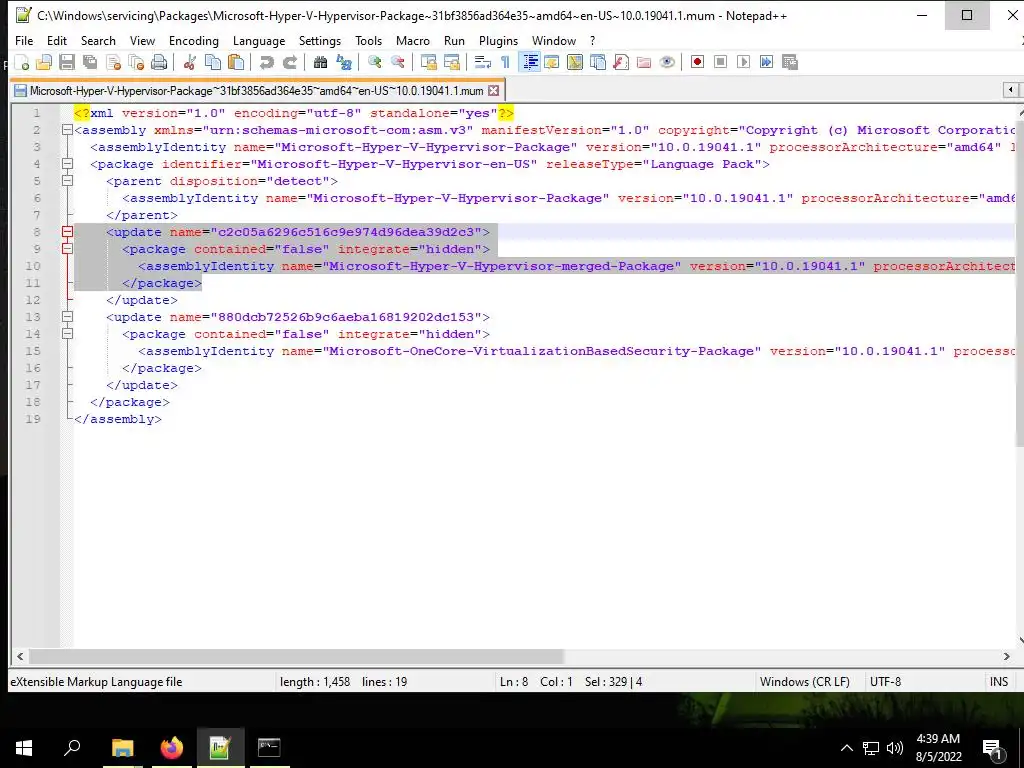1024x768 pixels.
Task: Create a new file with New icon
Action: [x=22, y=62]
